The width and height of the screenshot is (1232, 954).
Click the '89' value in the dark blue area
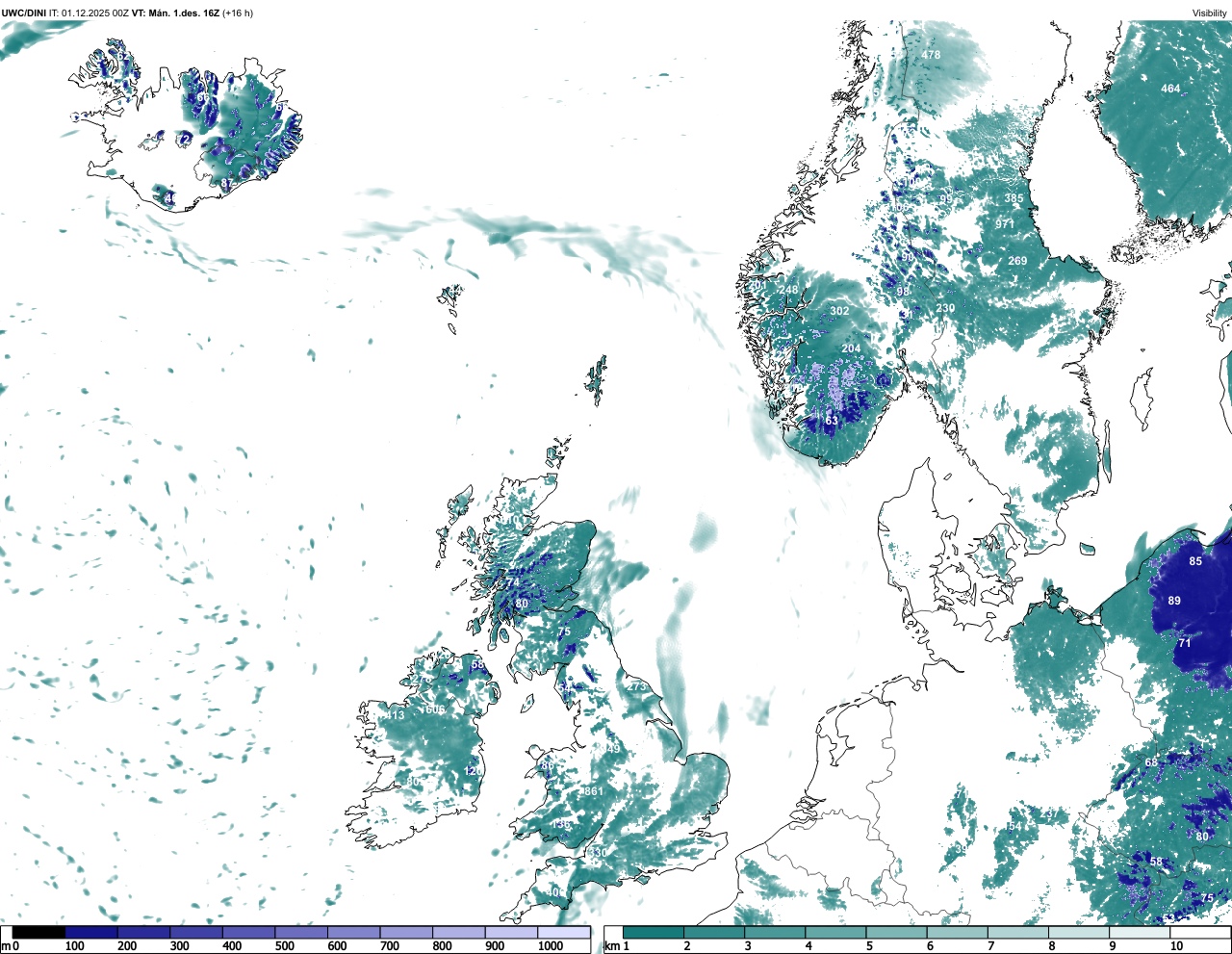pyautogui.click(x=1174, y=601)
